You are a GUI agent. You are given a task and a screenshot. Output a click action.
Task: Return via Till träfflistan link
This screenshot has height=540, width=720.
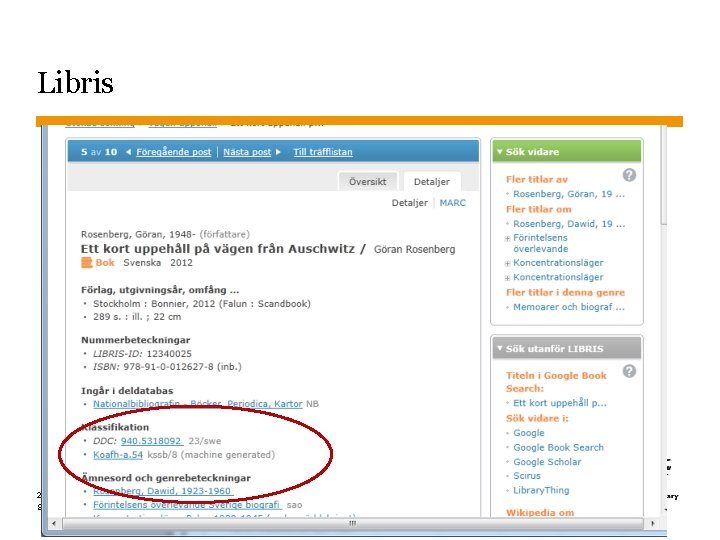323,152
